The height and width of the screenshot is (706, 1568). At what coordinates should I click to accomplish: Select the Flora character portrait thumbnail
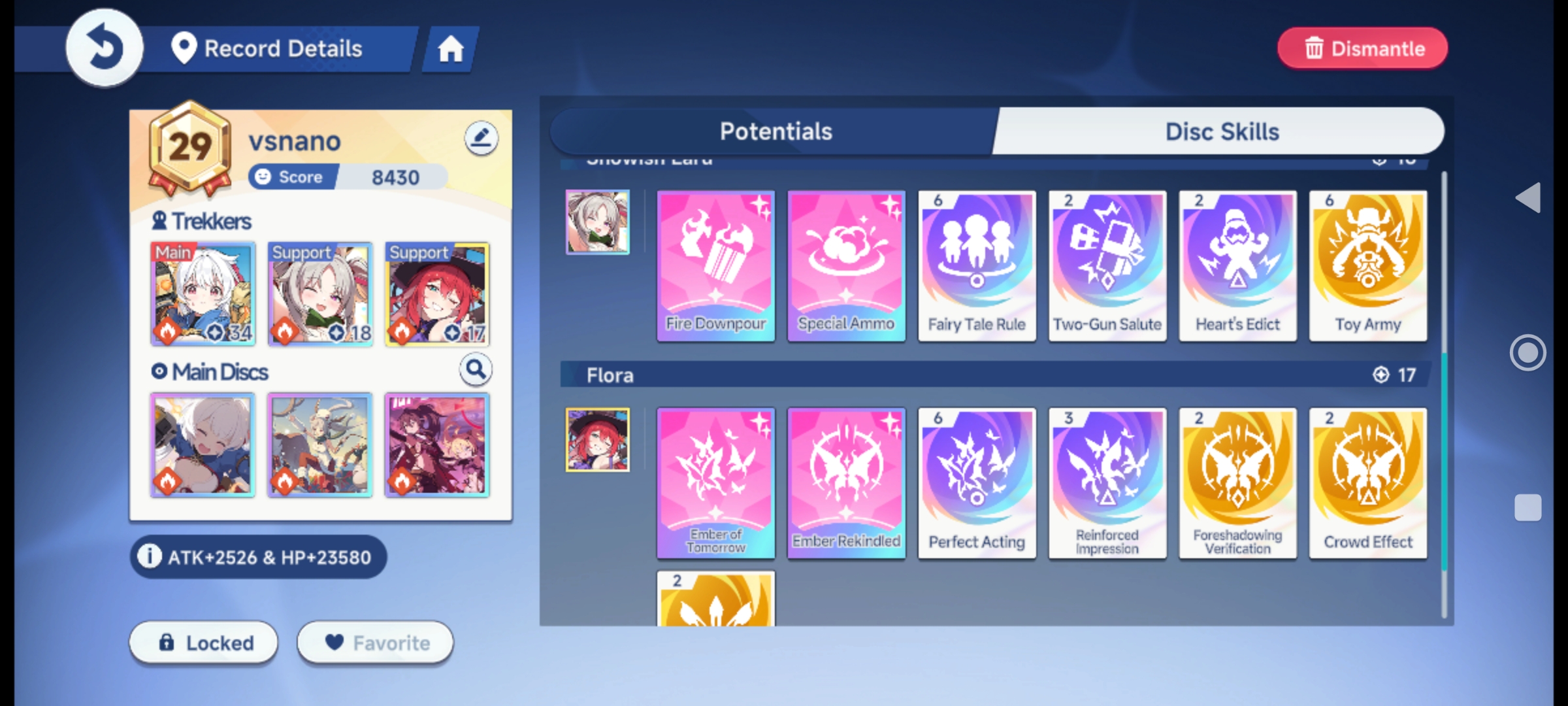click(x=598, y=440)
